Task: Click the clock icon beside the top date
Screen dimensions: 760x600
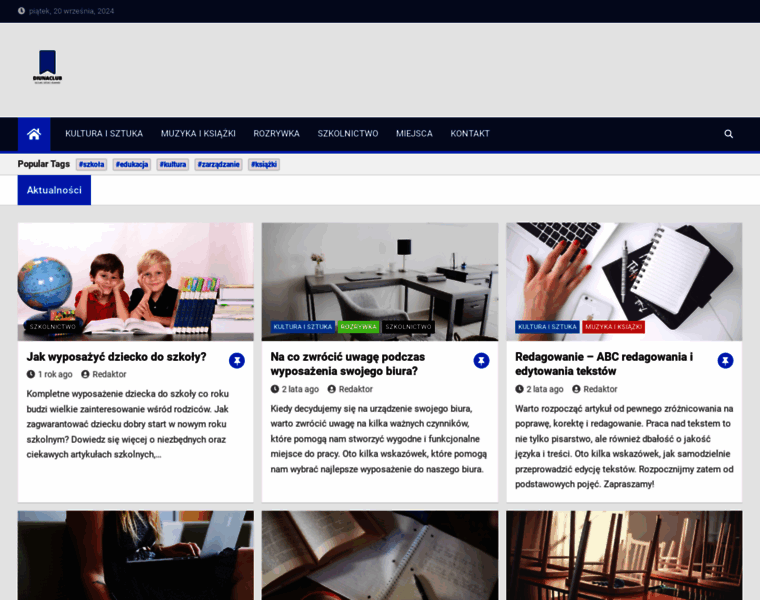Action: (x=21, y=11)
